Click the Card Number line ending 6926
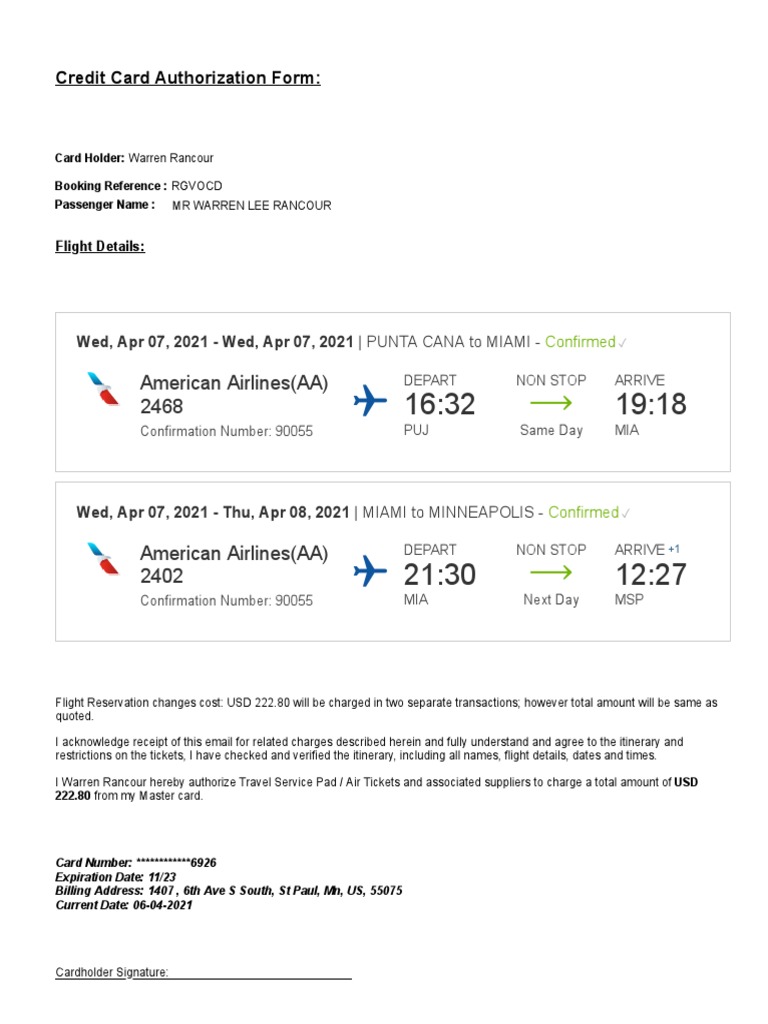The image size is (768, 1024). [x=136, y=862]
